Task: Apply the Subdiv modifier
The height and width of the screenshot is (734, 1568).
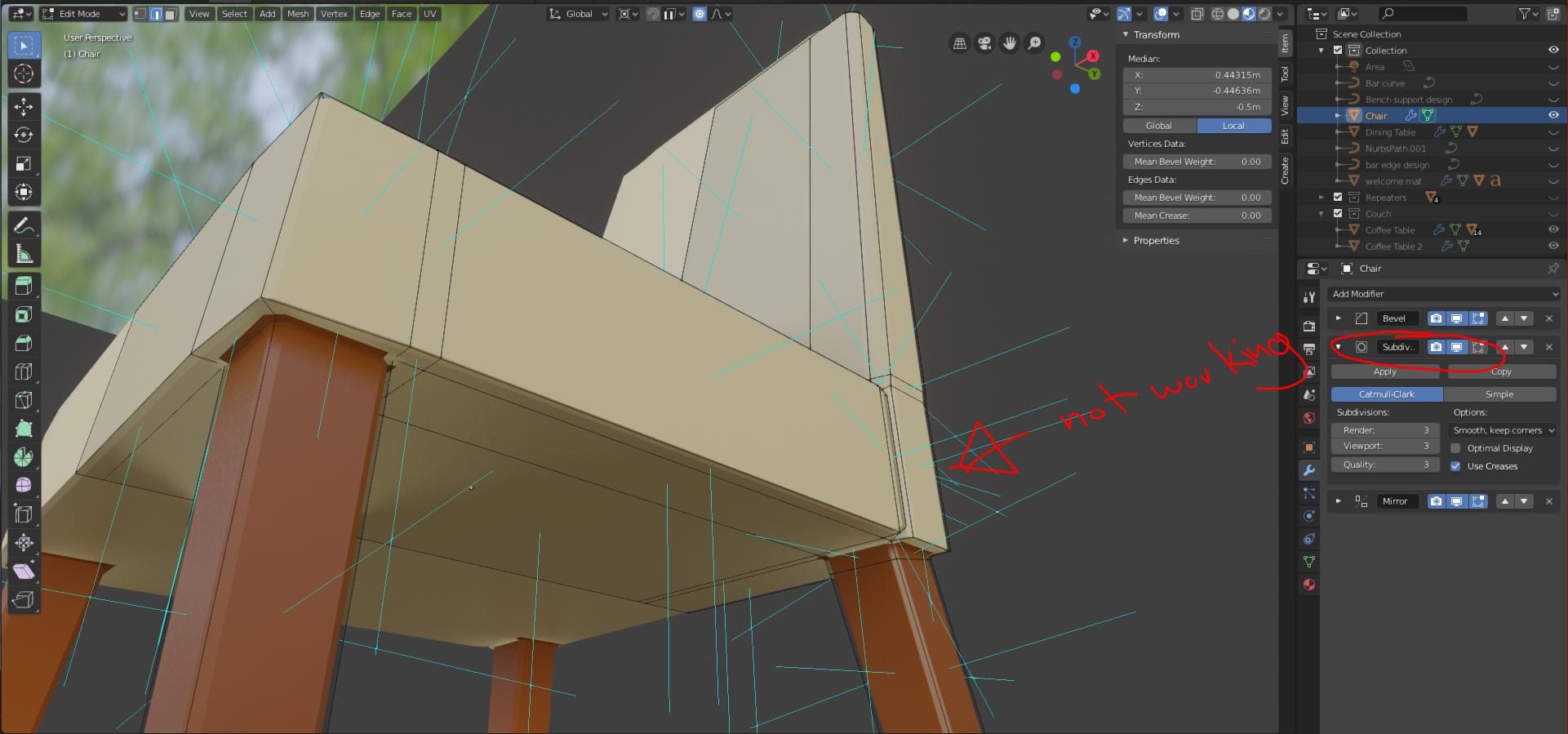Action: [x=1385, y=371]
